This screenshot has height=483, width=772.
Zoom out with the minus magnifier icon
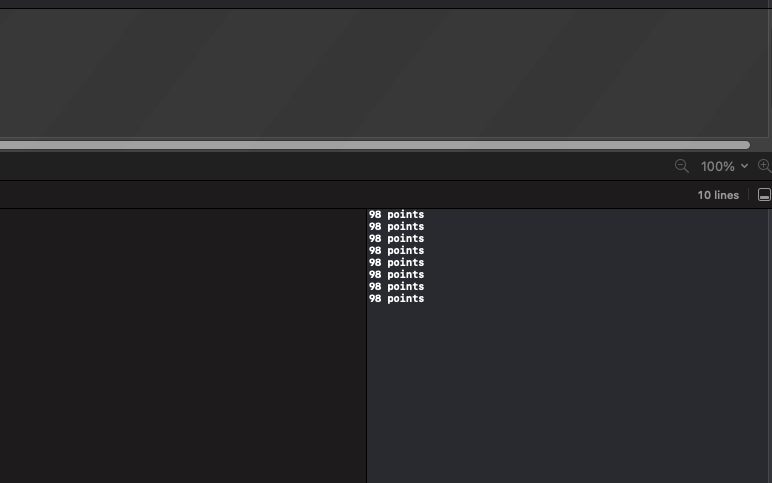coord(681,166)
